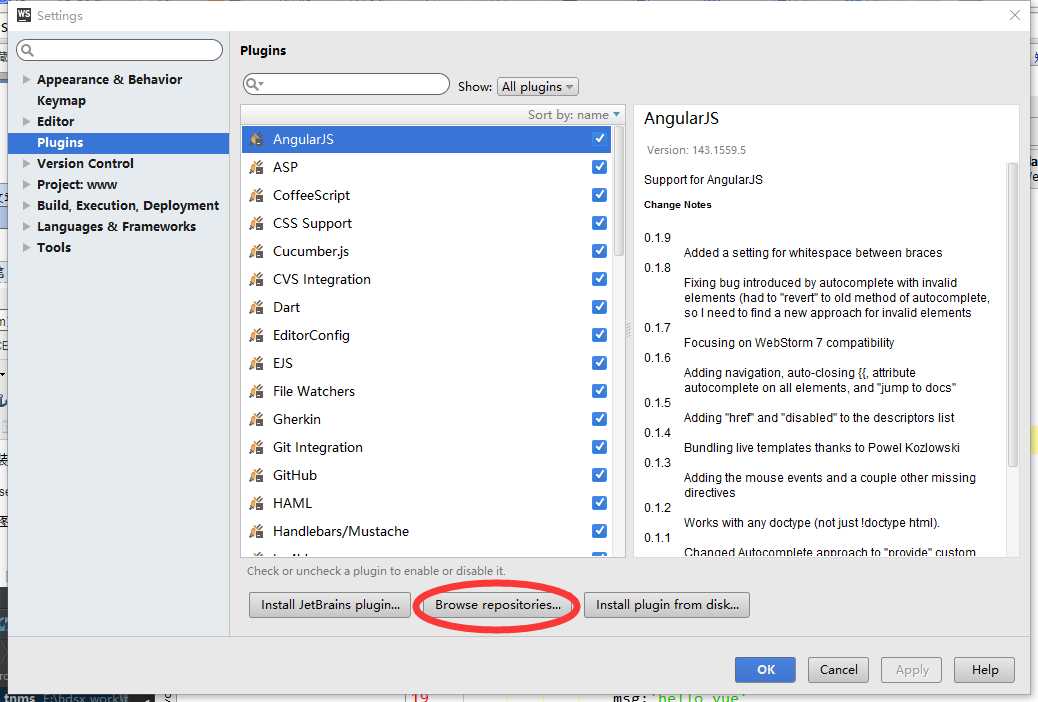The height and width of the screenshot is (702, 1038).
Task: Click the EJS plugin icon
Action: coord(256,363)
